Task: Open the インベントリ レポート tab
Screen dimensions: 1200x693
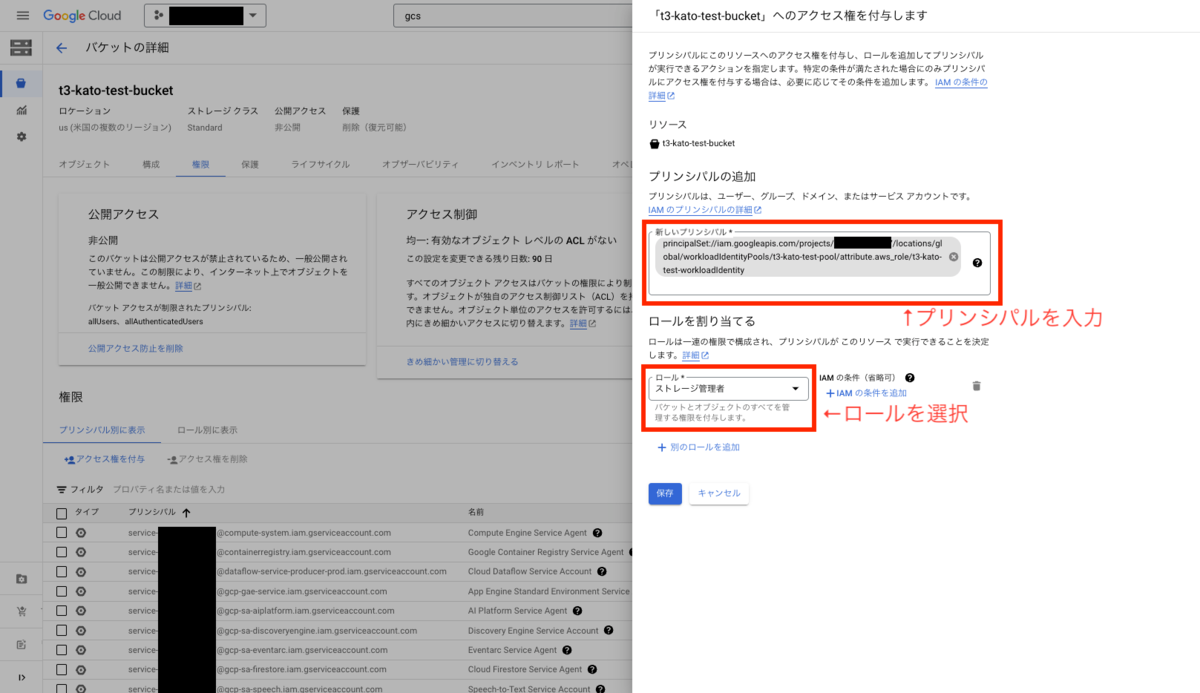Action: pos(535,164)
